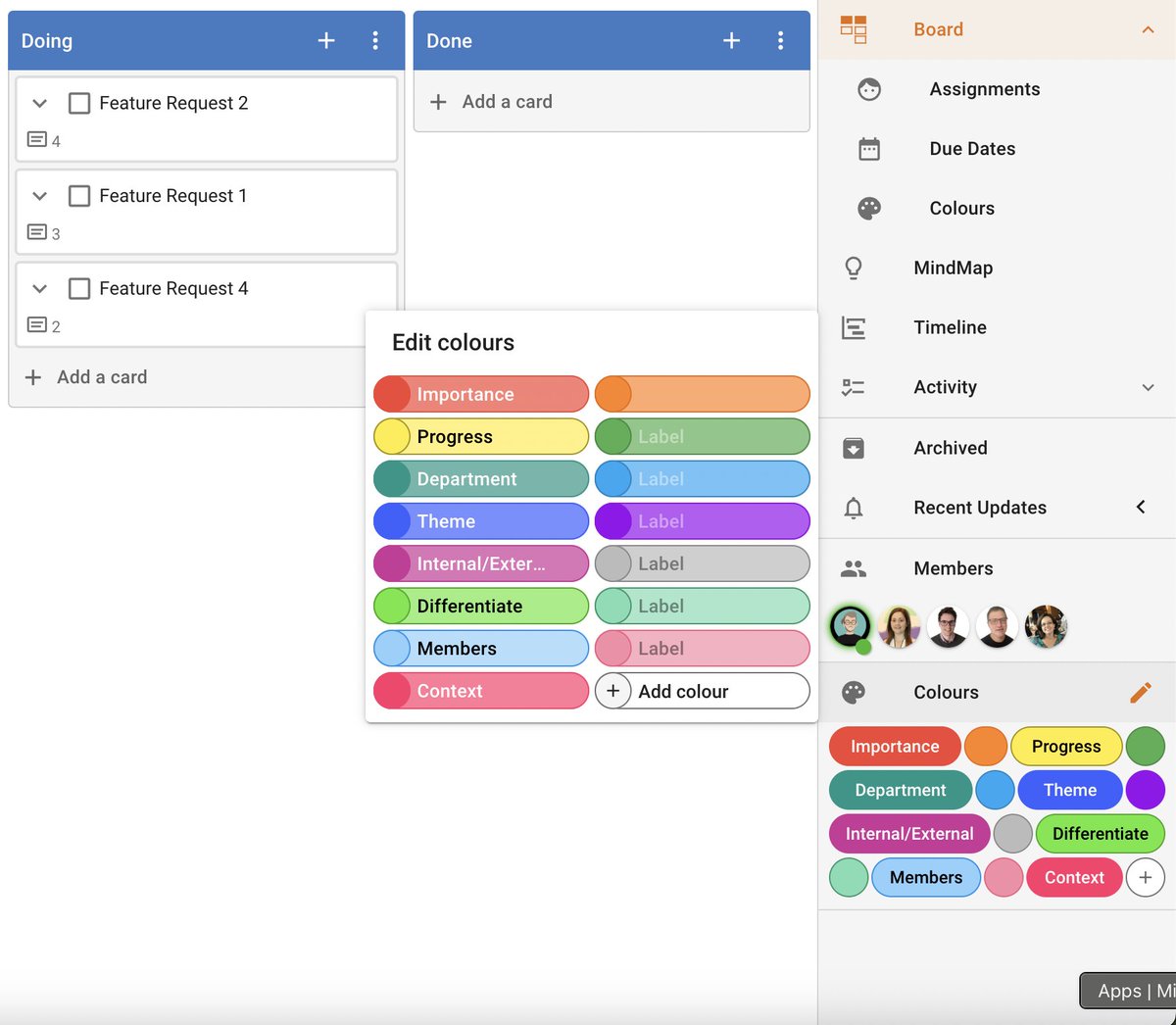Click the Context label in sidebar Colours
1176x1025 pixels.
coord(1074,877)
